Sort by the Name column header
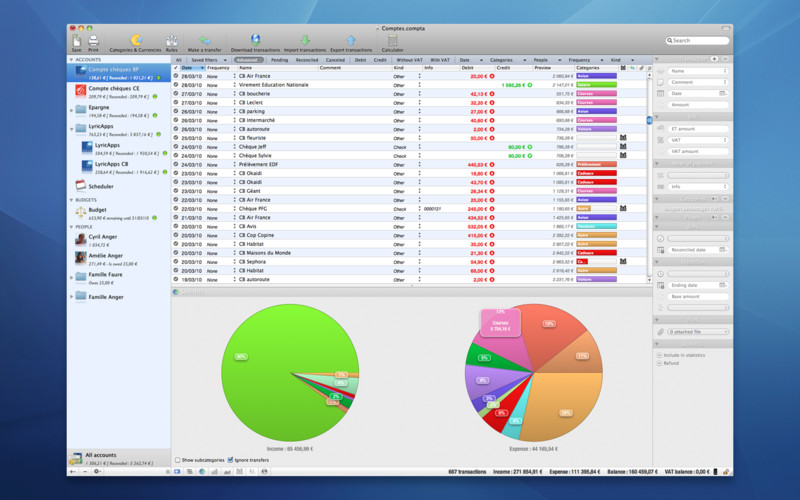Screen dimensions: 800x500 click(278, 68)
